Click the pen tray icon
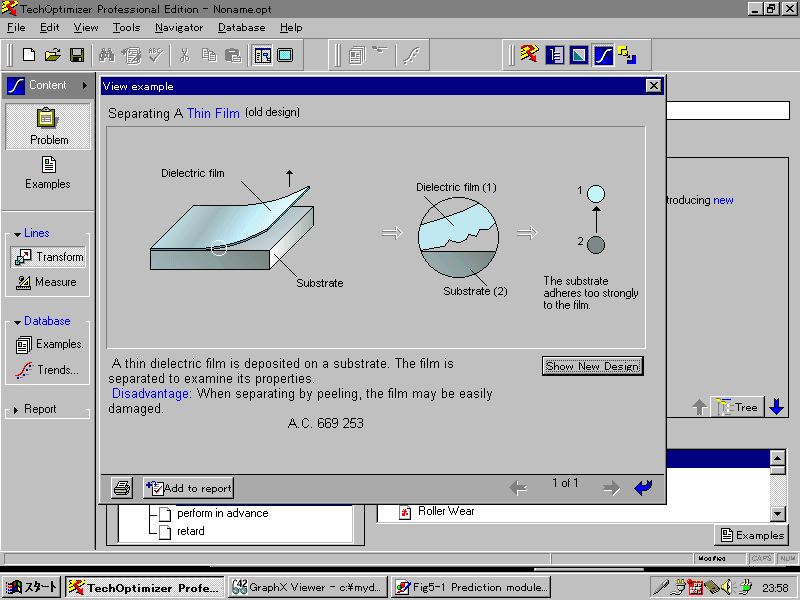The height and width of the screenshot is (600, 800). coord(661,588)
